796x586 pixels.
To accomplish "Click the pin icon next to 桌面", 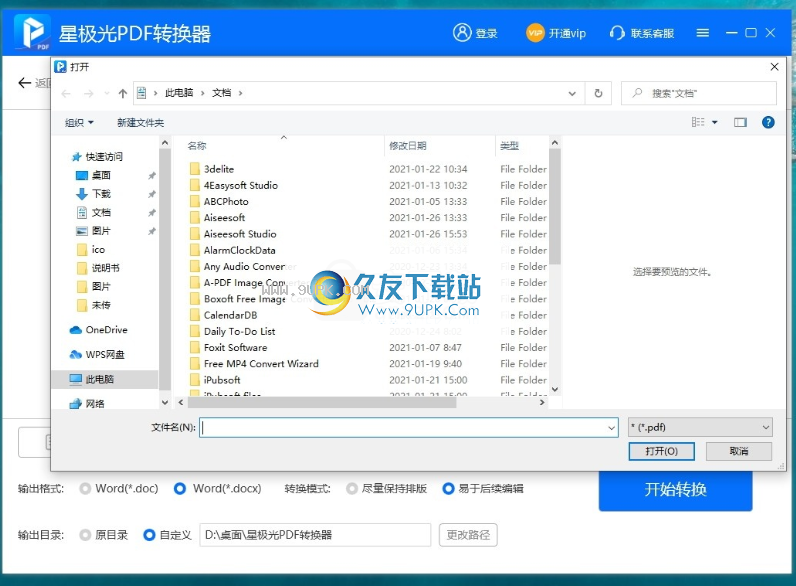I will coord(151,176).
